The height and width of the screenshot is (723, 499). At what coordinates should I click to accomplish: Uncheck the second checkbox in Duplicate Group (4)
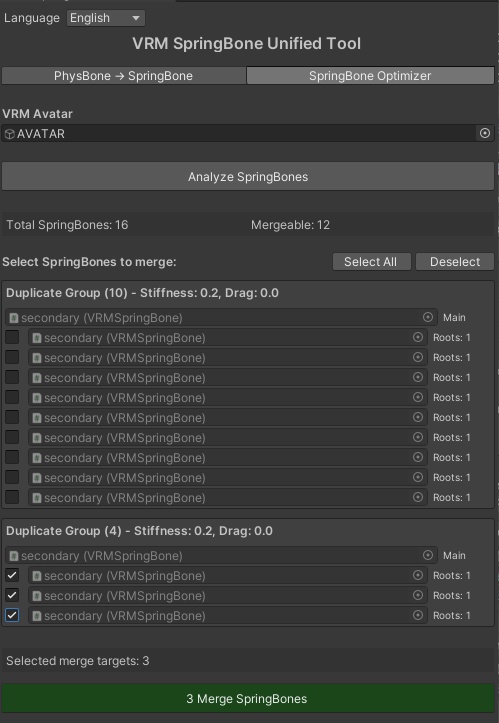coord(12,595)
